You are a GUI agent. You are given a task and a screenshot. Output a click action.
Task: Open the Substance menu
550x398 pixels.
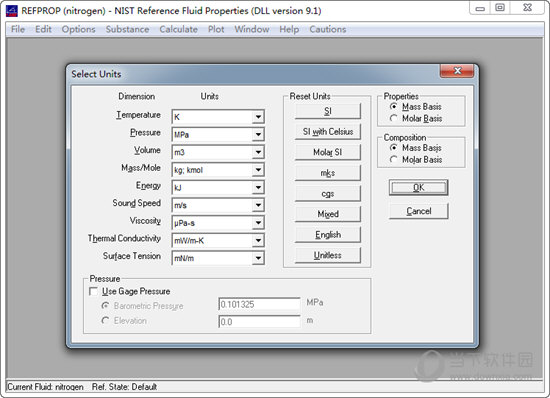(x=127, y=29)
